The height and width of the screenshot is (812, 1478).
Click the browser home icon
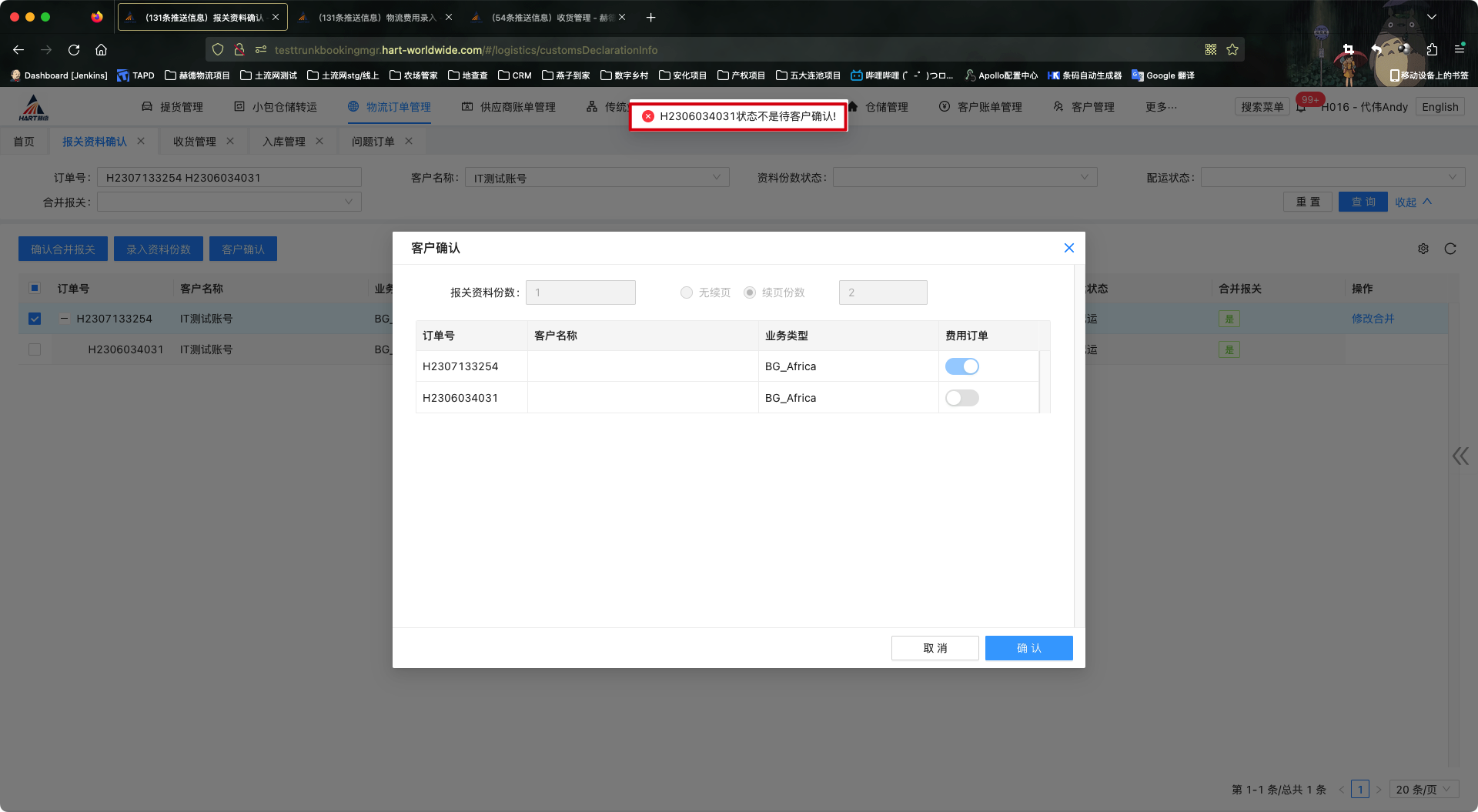point(101,50)
